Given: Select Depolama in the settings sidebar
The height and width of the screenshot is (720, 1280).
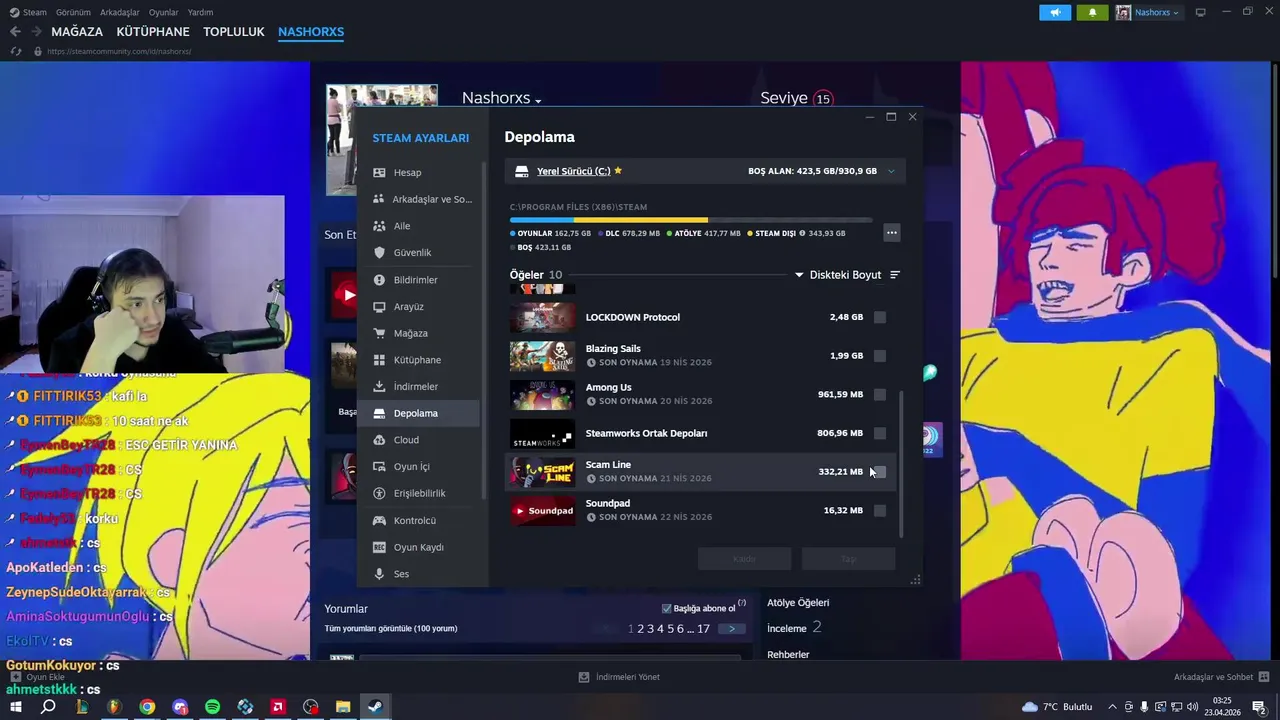Looking at the screenshot, I should pos(420,413).
